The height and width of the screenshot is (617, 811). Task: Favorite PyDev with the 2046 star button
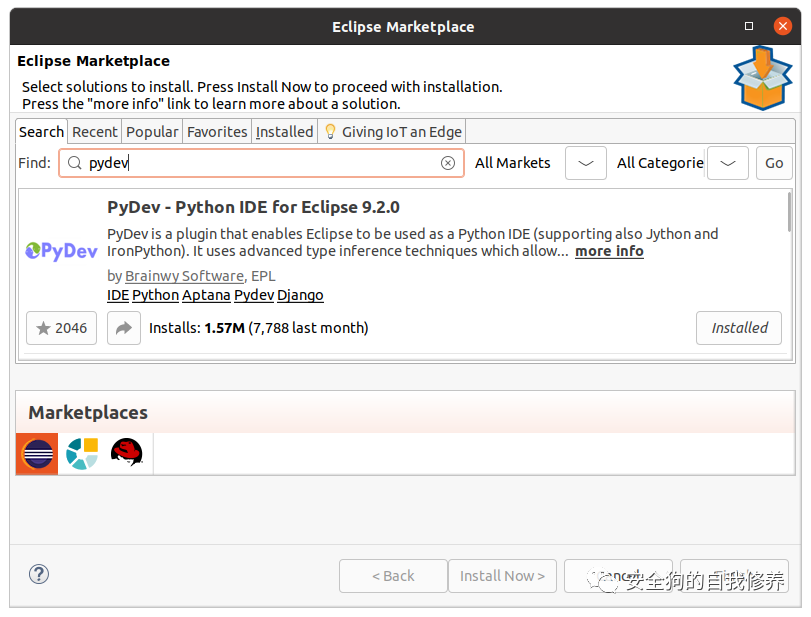coord(62,328)
